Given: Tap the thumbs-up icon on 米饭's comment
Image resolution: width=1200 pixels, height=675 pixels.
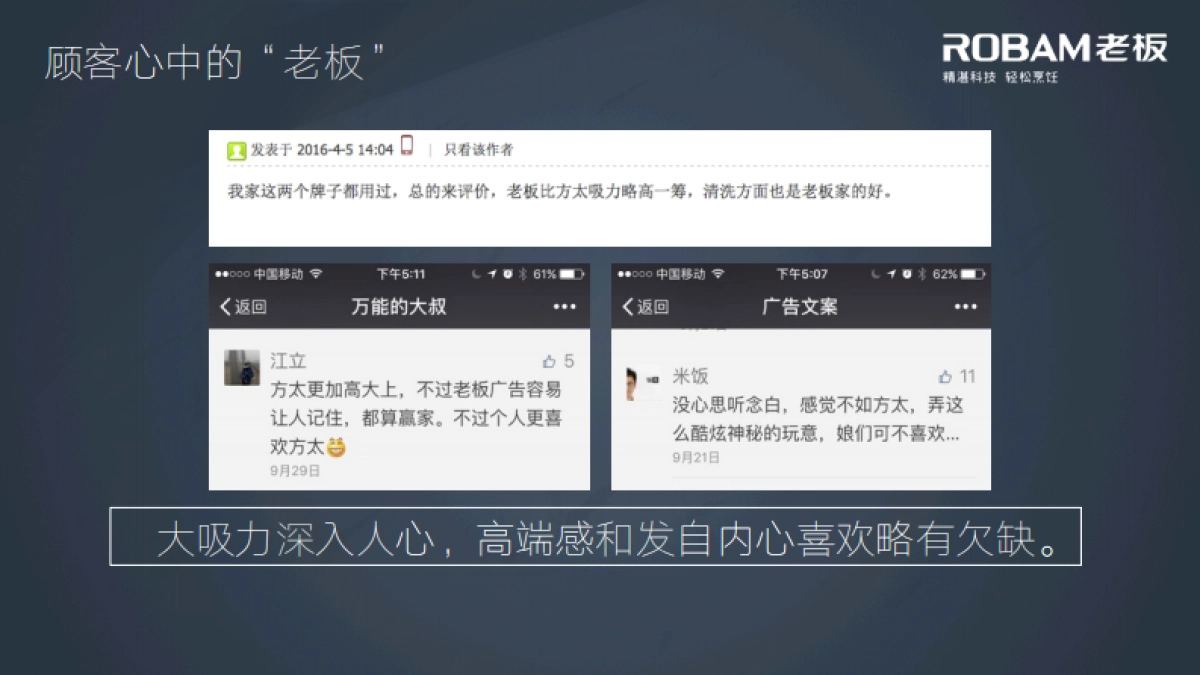Looking at the screenshot, I should (x=942, y=376).
